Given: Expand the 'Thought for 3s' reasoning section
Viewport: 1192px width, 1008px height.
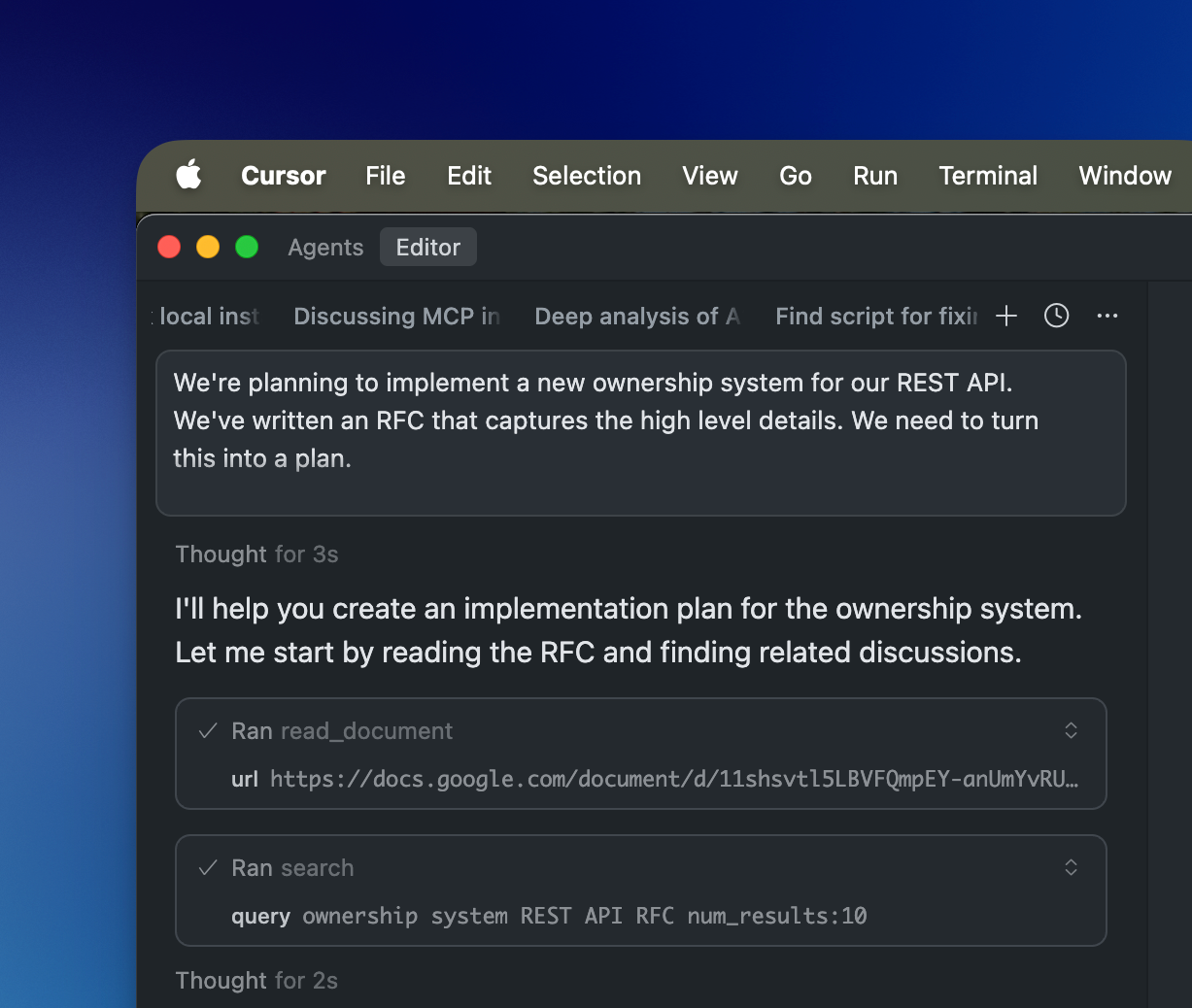Looking at the screenshot, I should pos(256,554).
